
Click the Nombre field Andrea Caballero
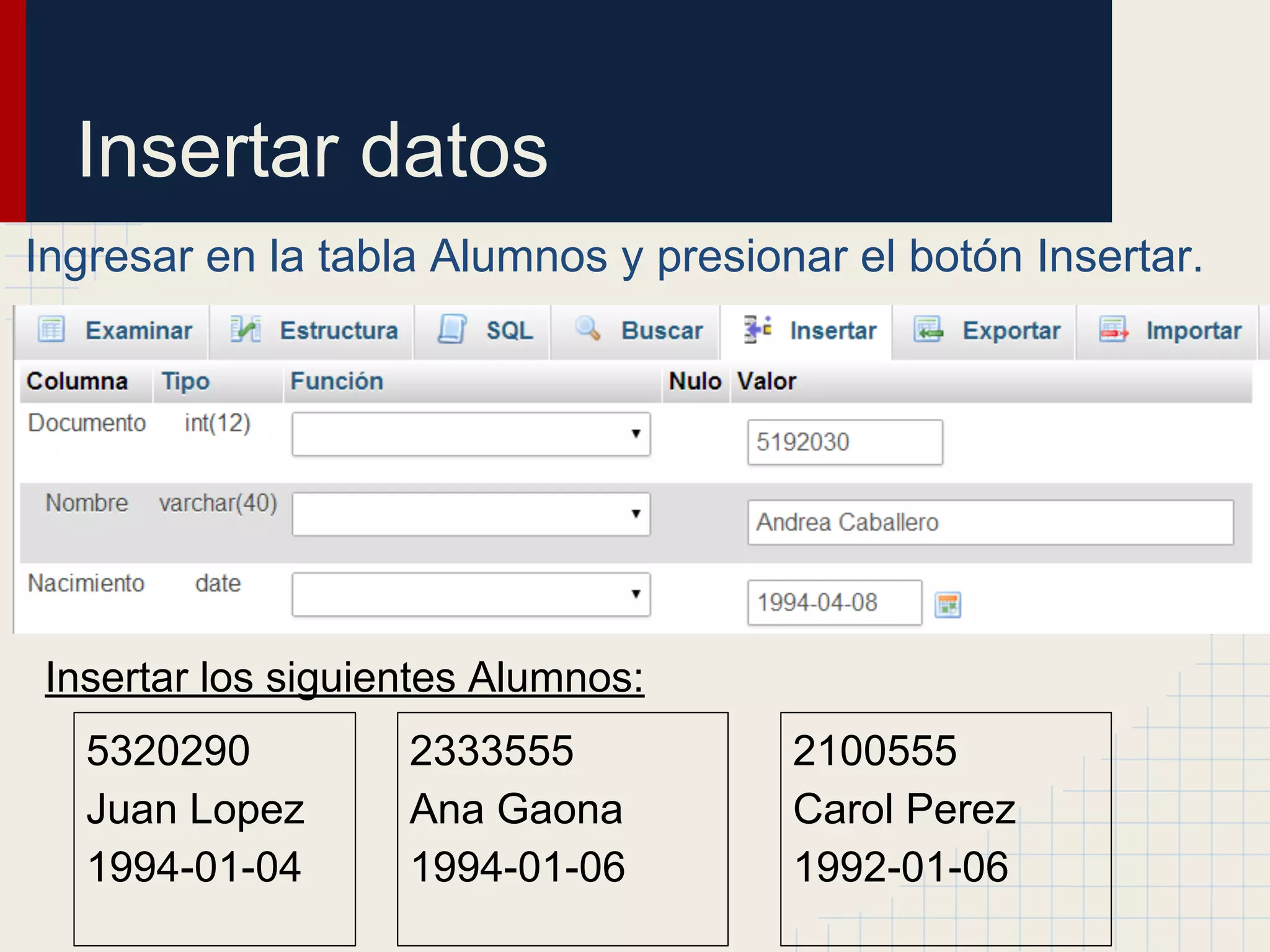[x=990, y=522]
